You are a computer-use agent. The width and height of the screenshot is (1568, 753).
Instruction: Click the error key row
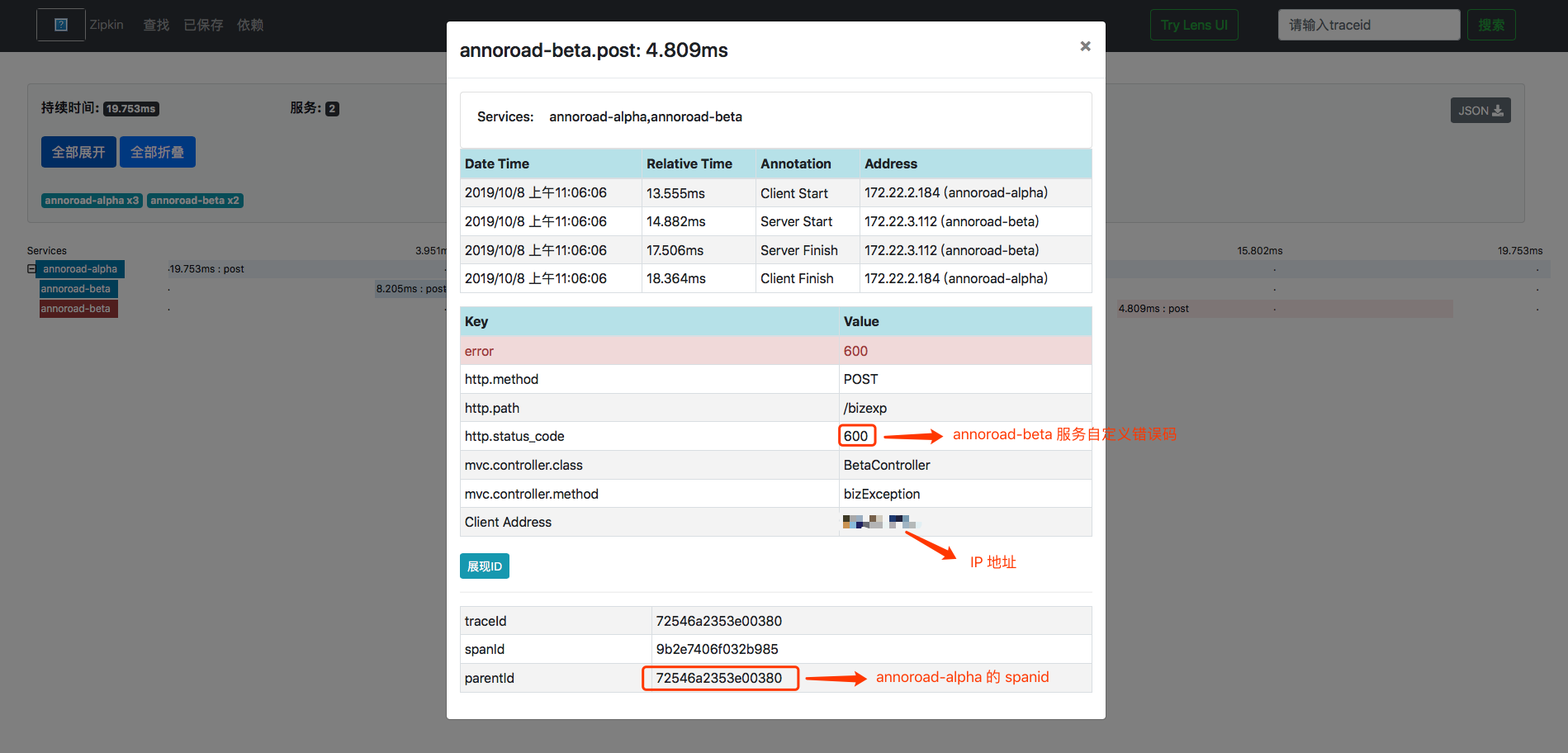coord(775,351)
